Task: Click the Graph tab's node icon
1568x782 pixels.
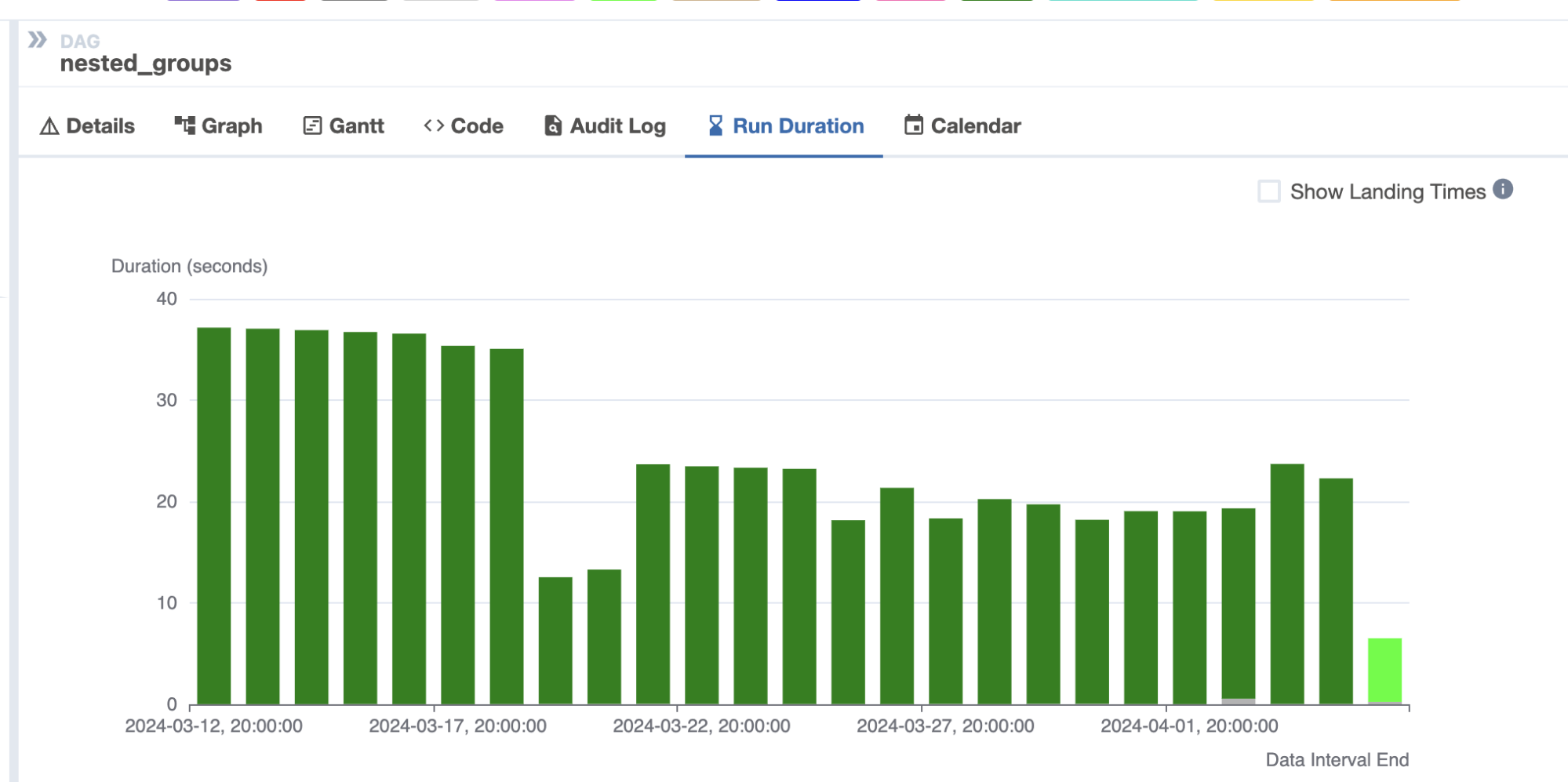Action: 184,125
